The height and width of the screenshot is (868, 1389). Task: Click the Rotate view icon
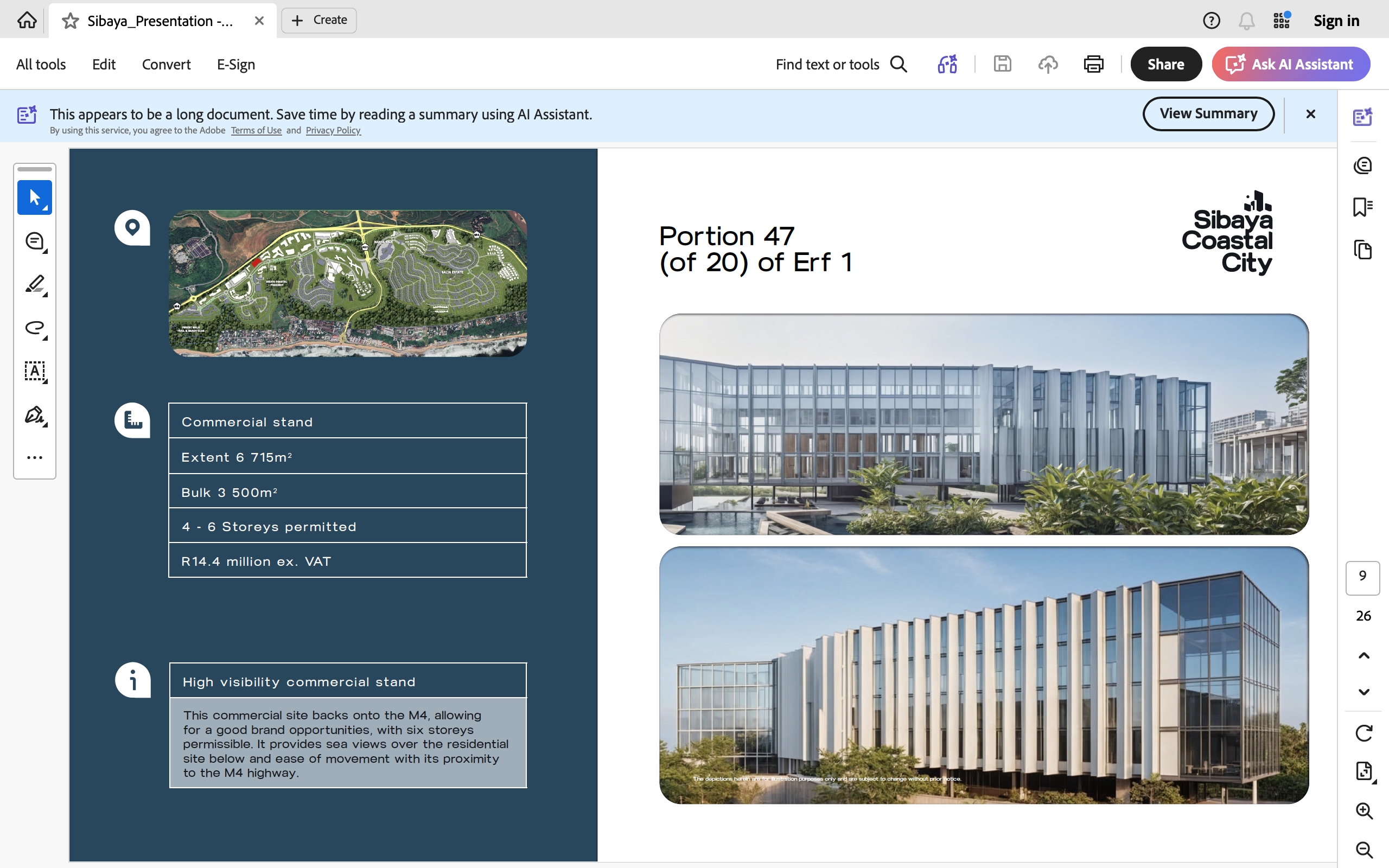coord(1363,733)
